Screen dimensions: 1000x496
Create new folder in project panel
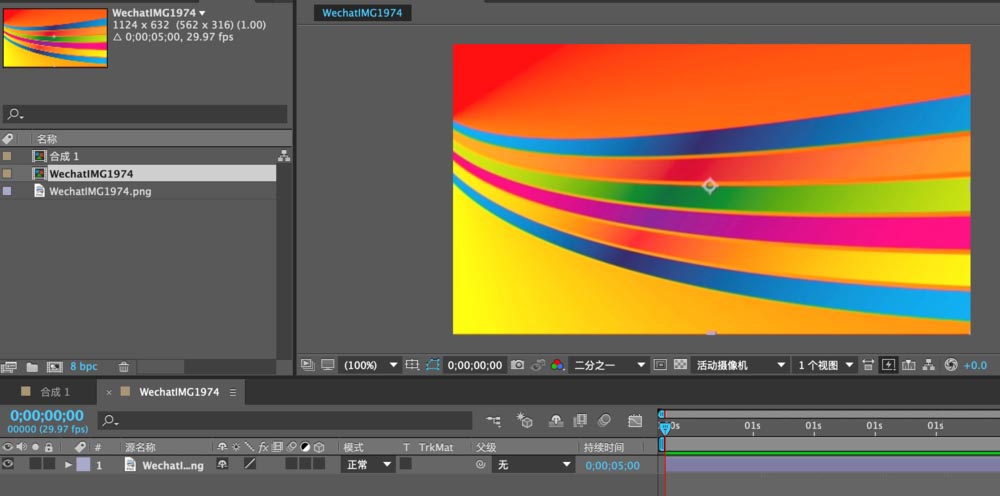pos(32,367)
